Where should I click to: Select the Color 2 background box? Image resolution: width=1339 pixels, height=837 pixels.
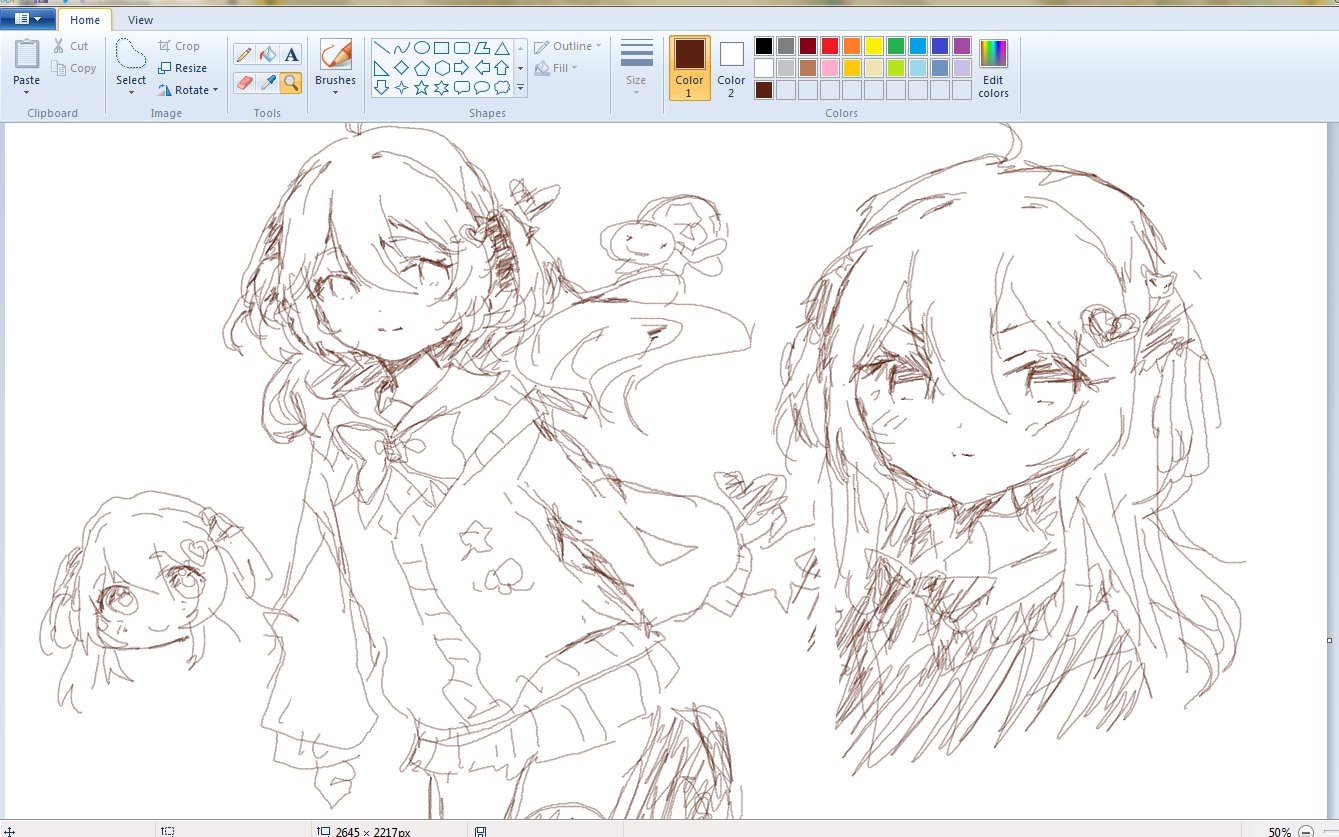(731, 68)
